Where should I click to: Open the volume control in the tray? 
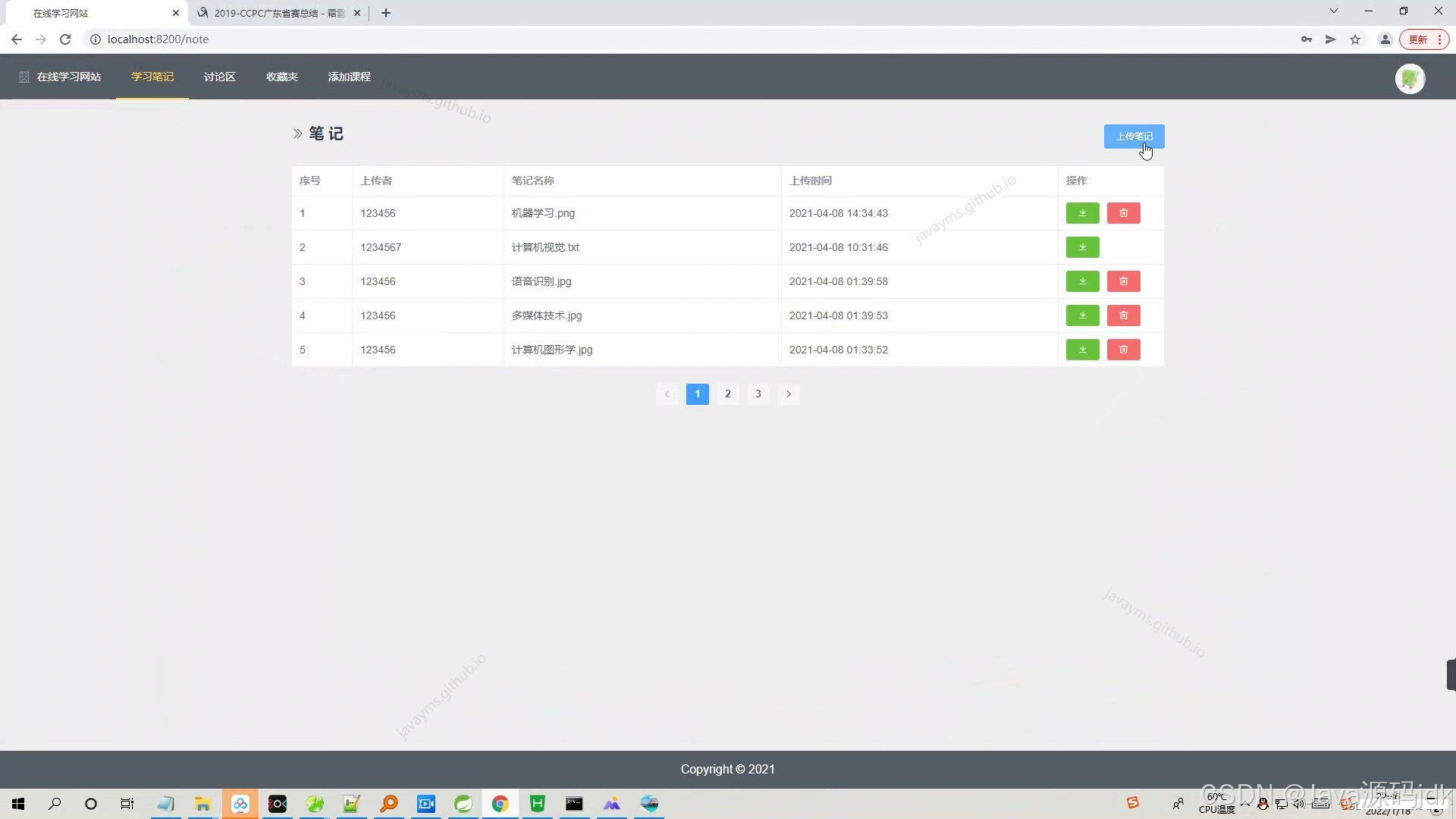click(x=1298, y=804)
